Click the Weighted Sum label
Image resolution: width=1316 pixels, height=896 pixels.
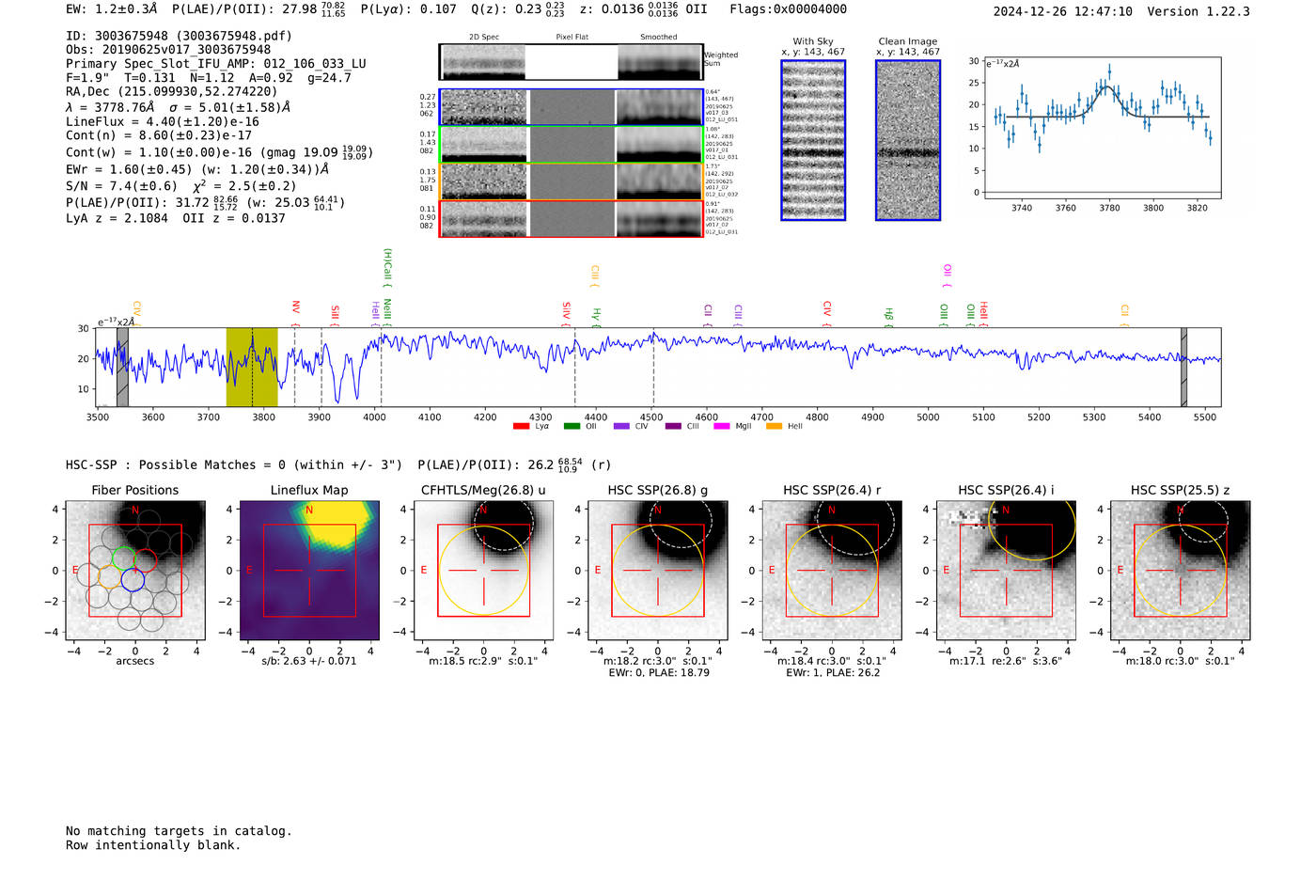[721, 59]
